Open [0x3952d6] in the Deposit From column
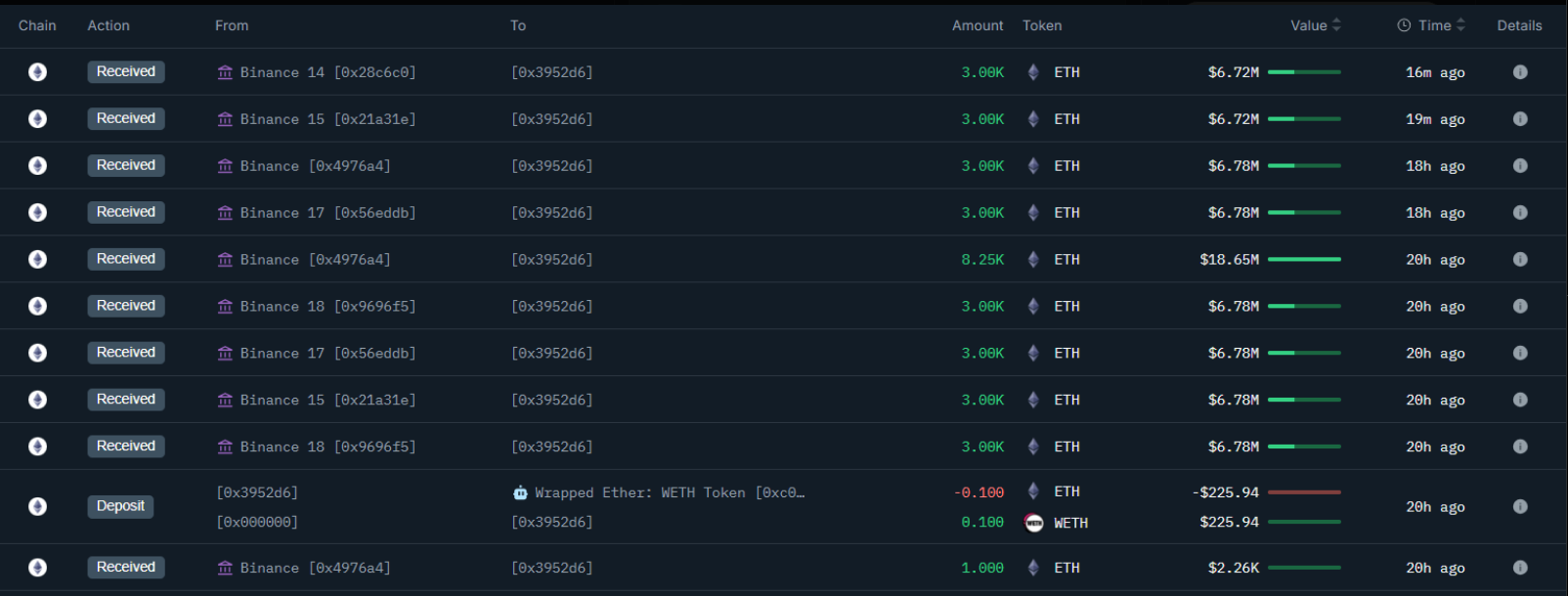 [x=257, y=492]
